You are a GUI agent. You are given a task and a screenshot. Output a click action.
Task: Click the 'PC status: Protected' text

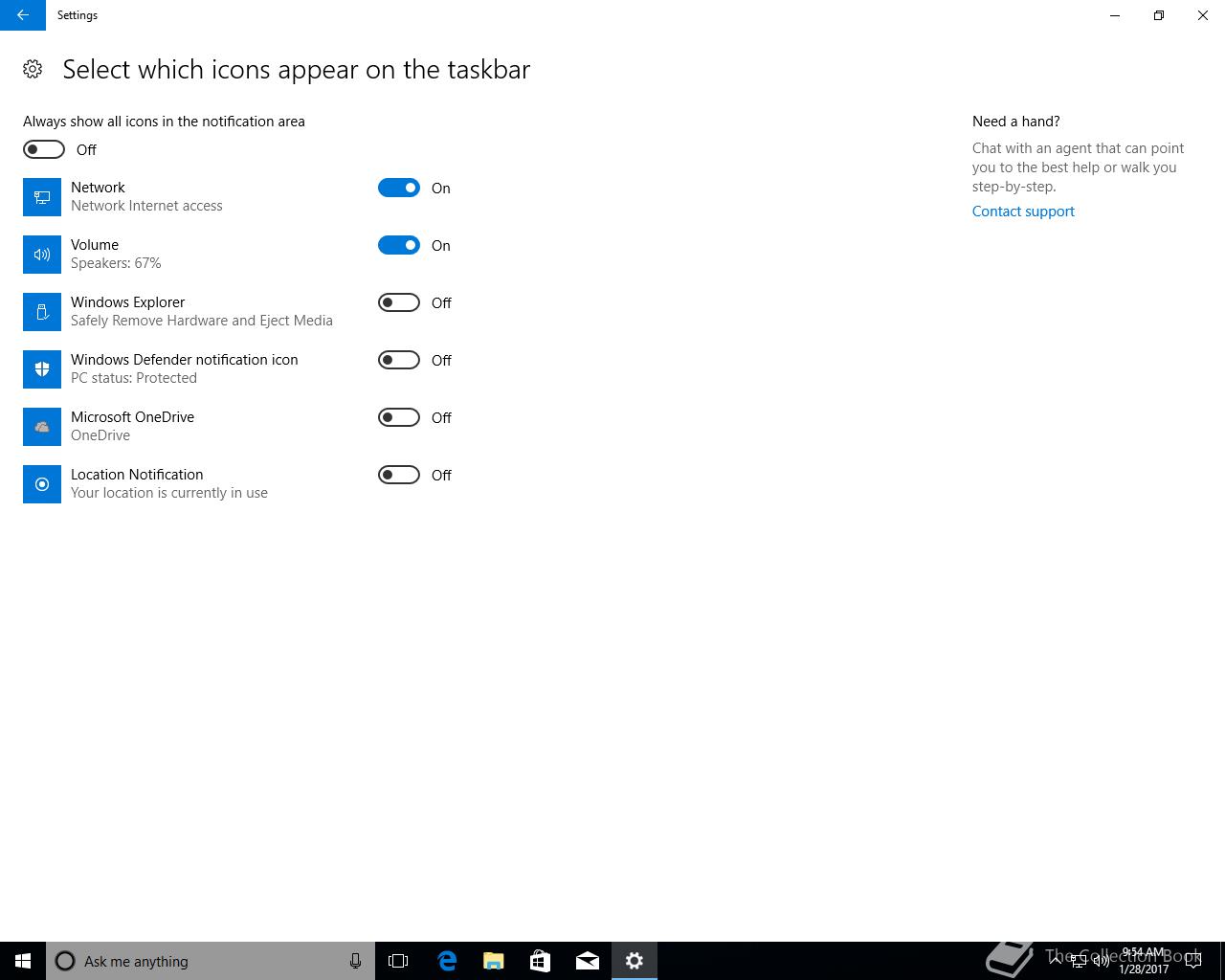pyautogui.click(x=134, y=378)
